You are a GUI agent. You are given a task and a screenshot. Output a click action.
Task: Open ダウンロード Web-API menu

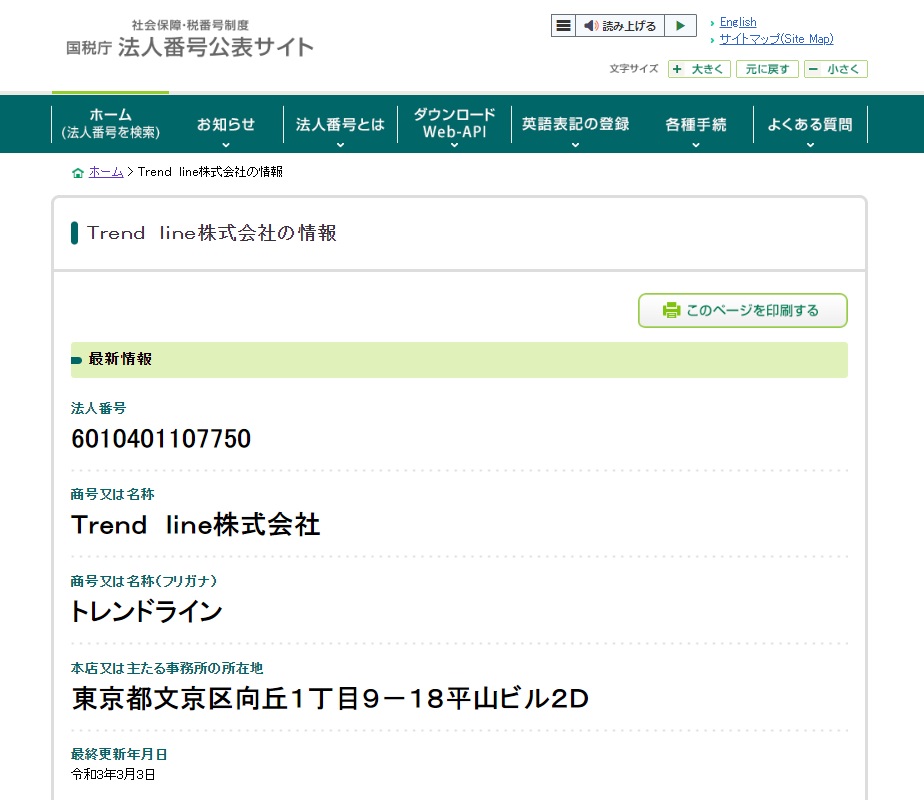pyautogui.click(x=454, y=123)
